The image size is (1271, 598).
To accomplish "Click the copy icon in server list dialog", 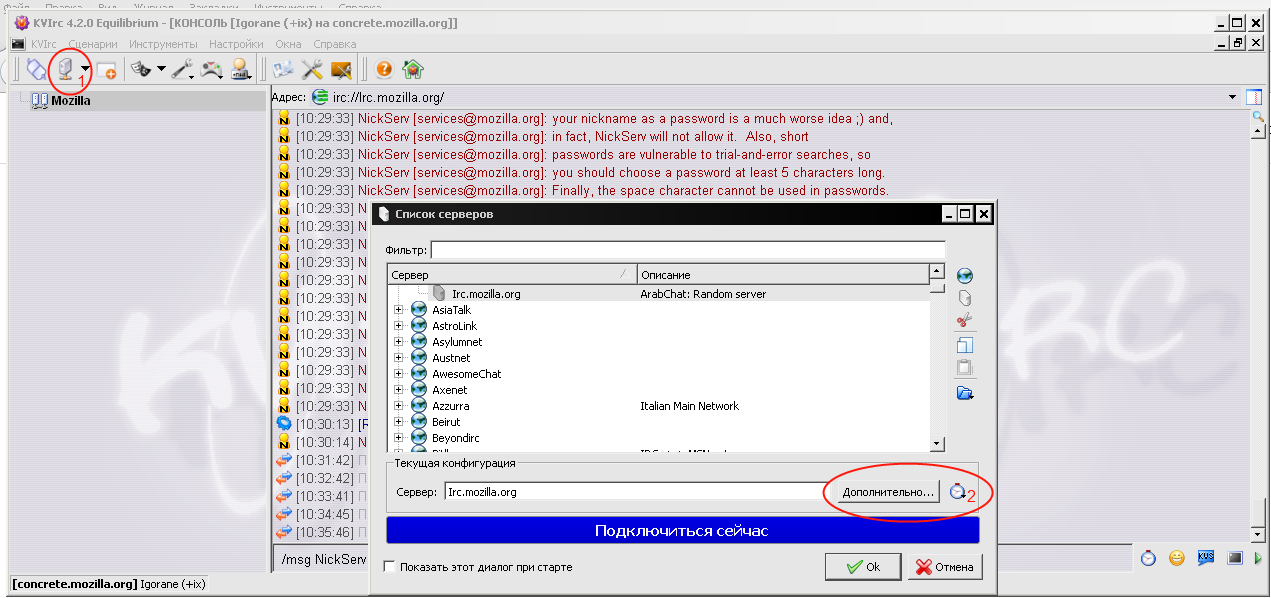I will 965,345.
